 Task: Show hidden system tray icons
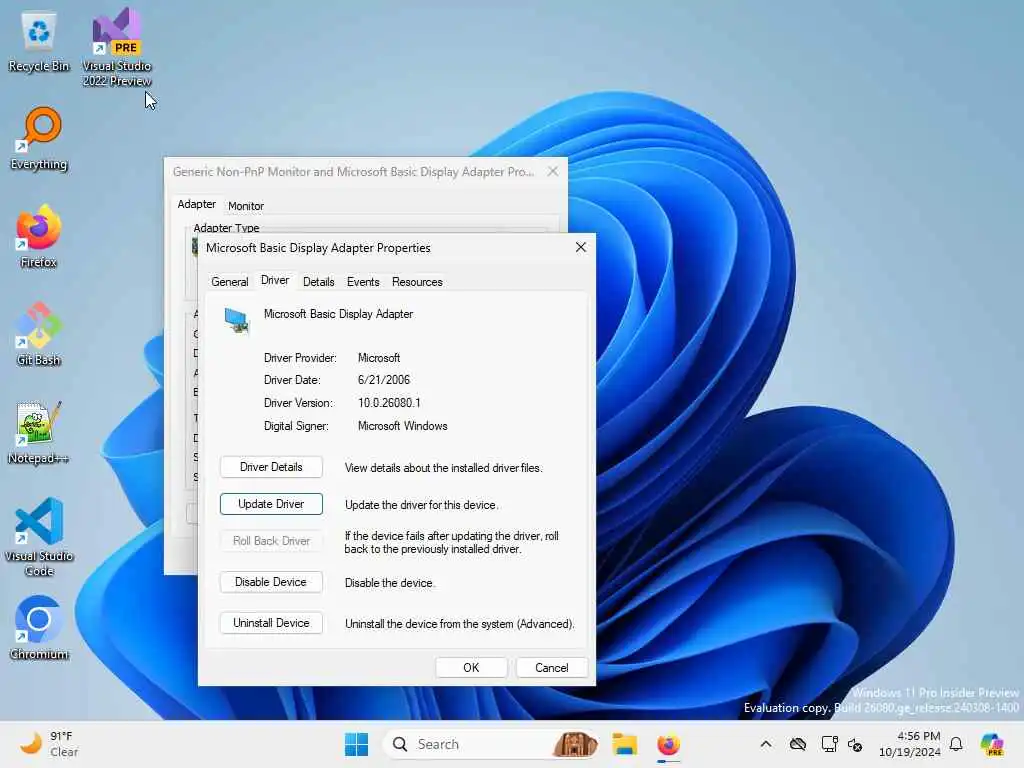coord(766,744)
